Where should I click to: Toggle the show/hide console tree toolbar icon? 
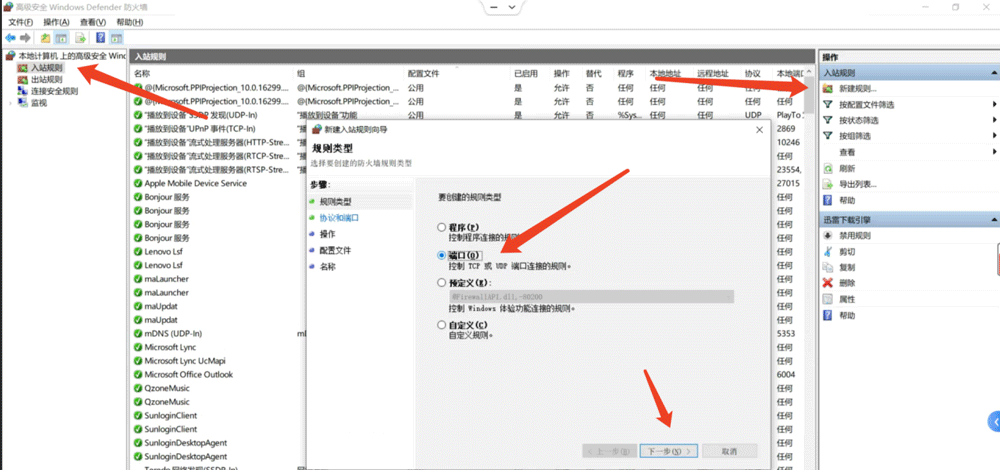[61, 38]
